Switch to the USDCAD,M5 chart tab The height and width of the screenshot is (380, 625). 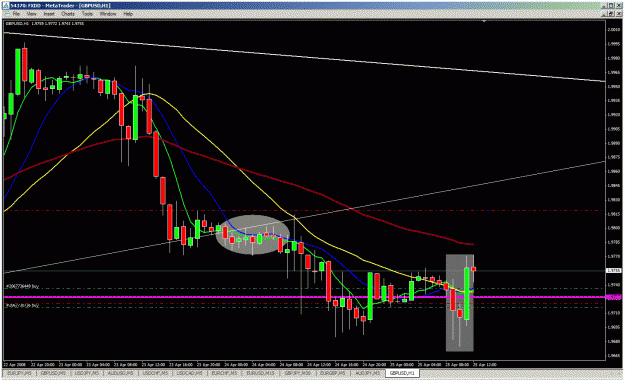point(189,373)
